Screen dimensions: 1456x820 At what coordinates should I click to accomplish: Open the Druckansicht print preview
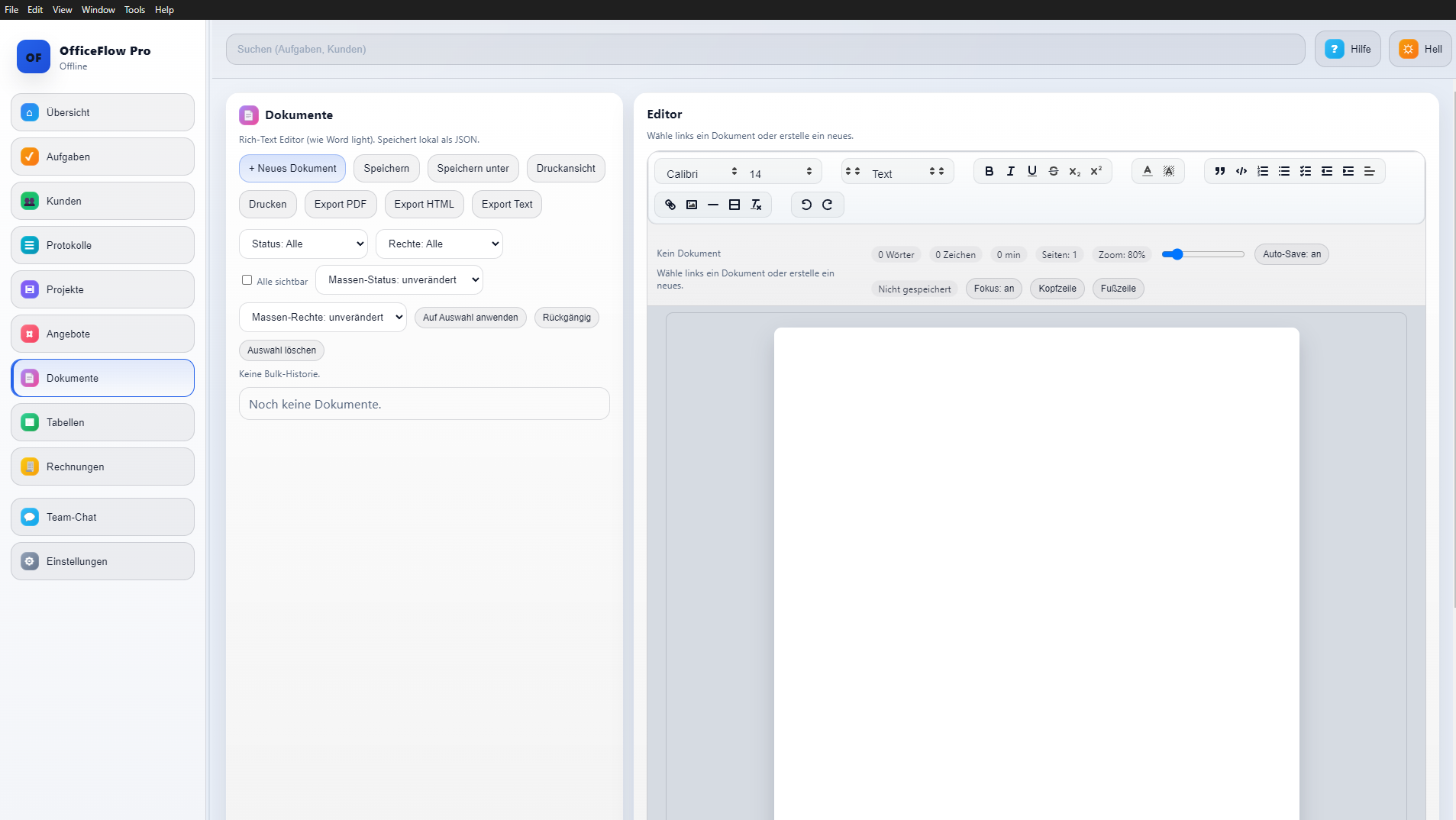566,169
